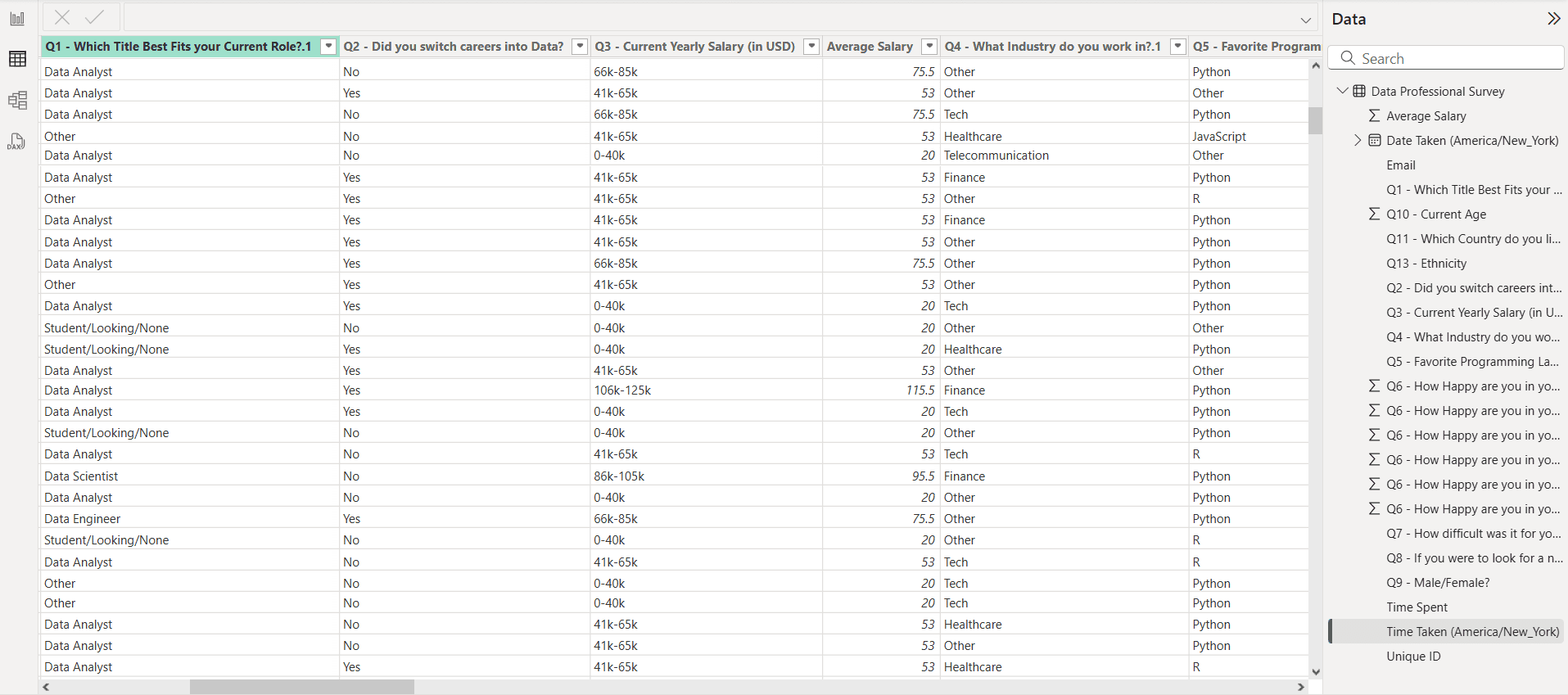Open DAX query view icon
Viewport: 1568px width, 695px height.
pos(17,142)
